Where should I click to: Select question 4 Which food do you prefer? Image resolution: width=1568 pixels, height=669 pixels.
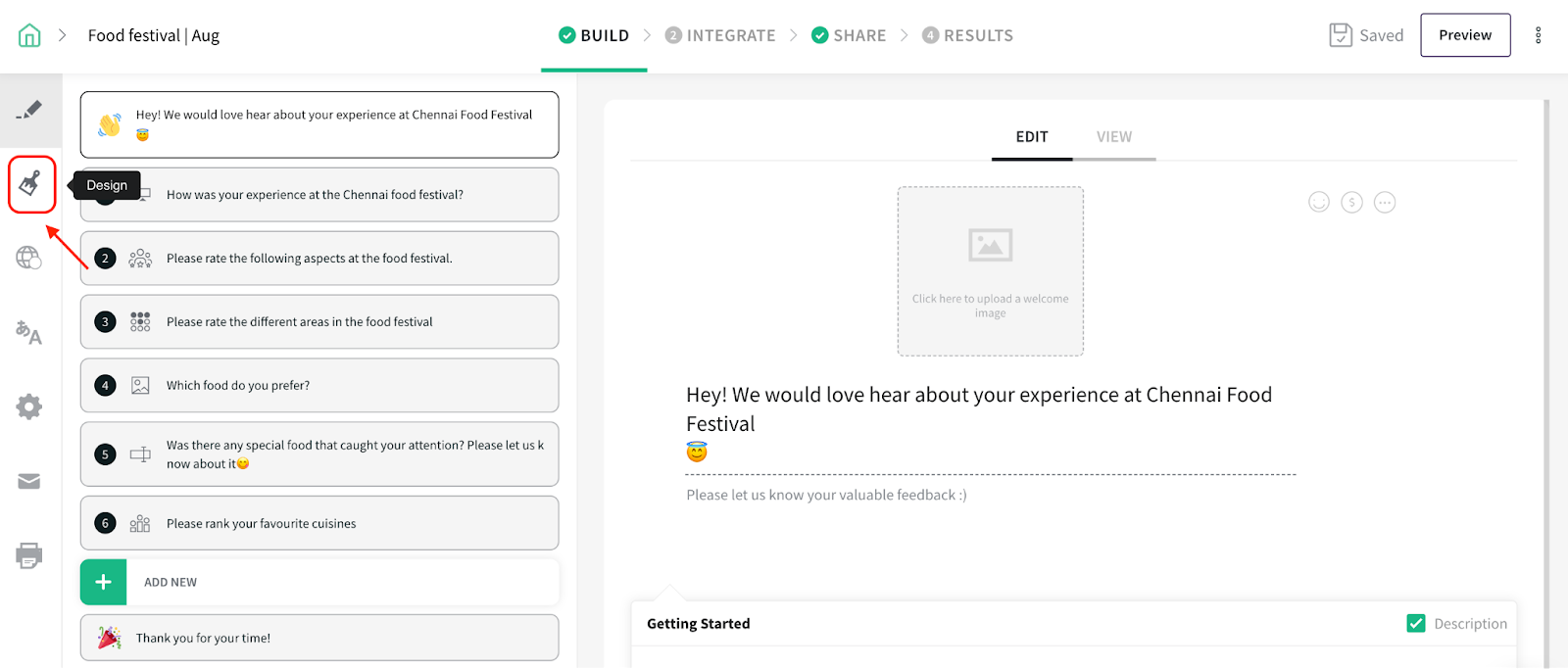(319, 386)
